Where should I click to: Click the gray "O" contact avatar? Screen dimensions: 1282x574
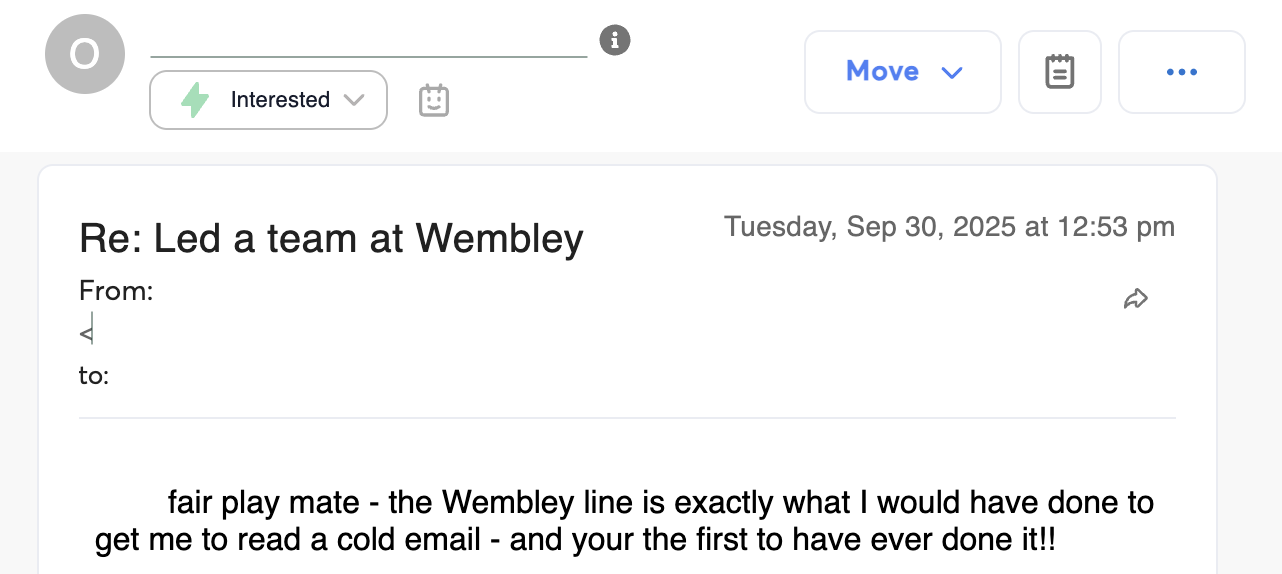85,55
